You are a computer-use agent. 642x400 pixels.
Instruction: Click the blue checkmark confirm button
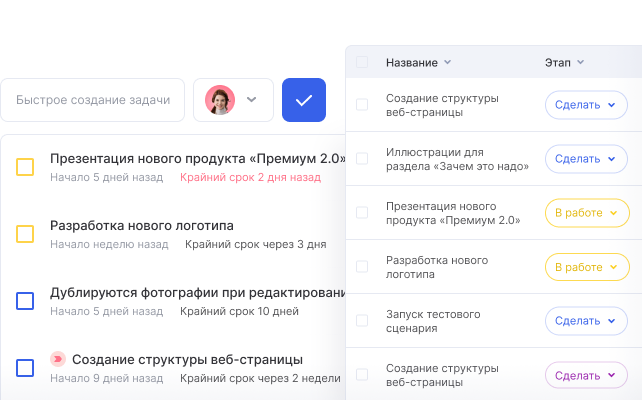pyautogui.click(x=304, y=100)
